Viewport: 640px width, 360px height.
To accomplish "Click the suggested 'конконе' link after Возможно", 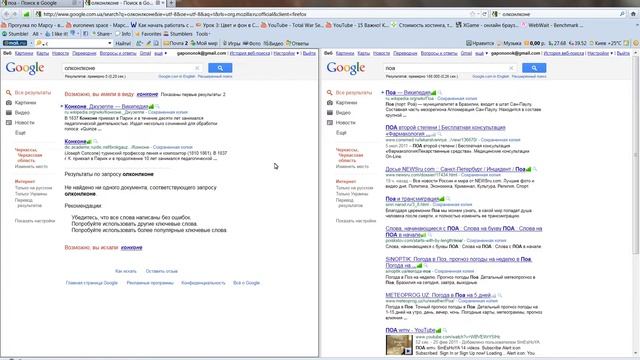I will click(x=147, y=94).
